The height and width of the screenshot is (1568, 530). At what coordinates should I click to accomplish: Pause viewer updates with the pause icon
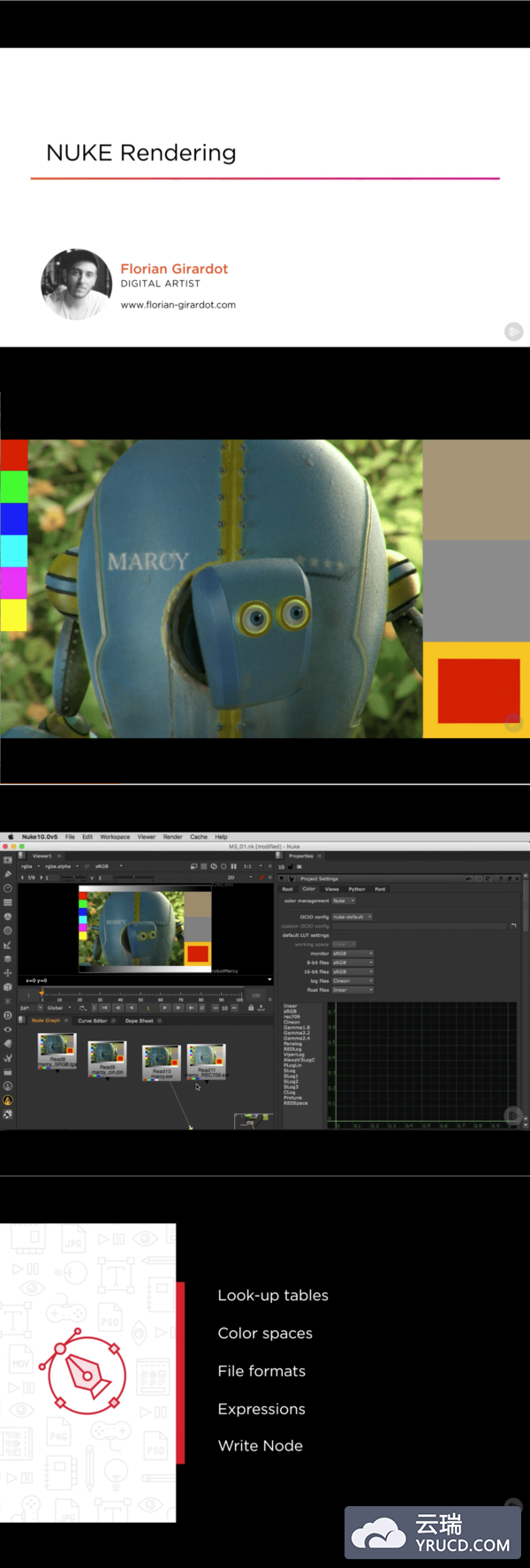click(233, 866)
